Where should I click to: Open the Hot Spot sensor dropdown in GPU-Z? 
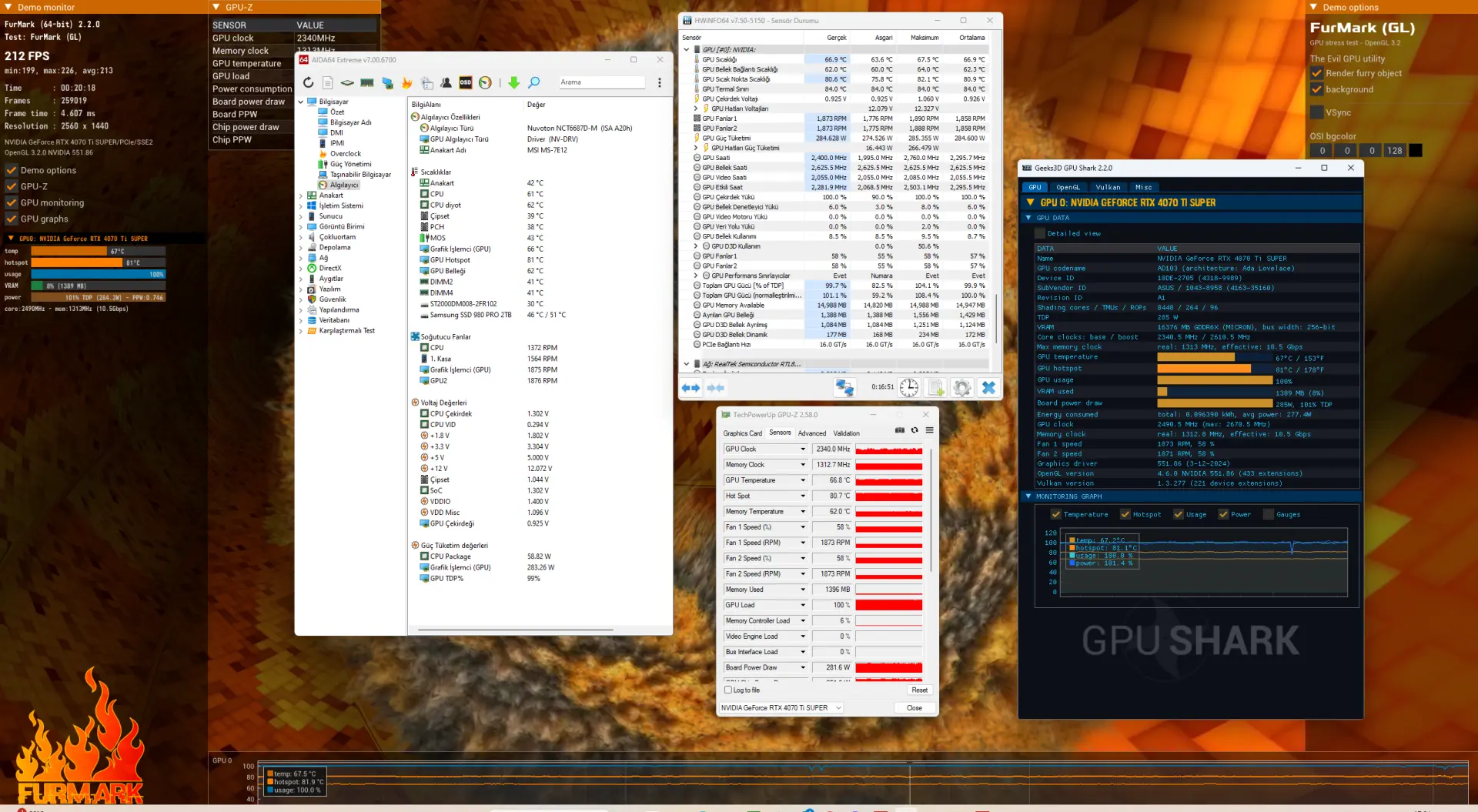click(803, 496)
